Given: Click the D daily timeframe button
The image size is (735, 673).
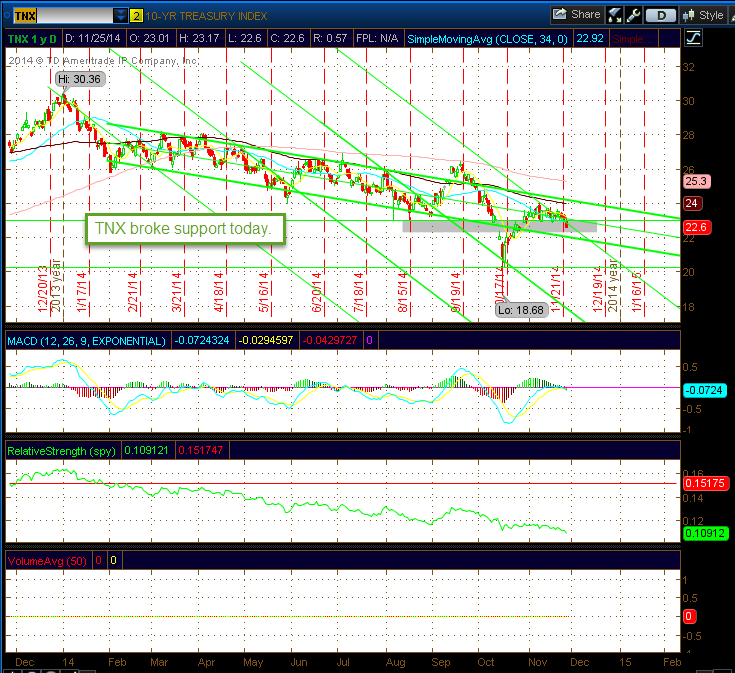Looking at the screenshot, I should (x=661, y=15).
